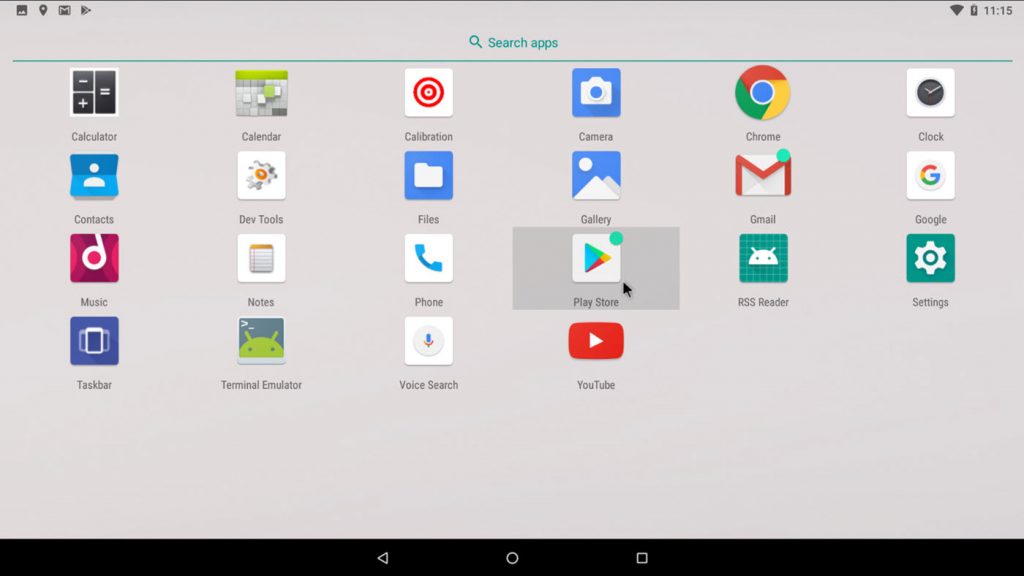
Task: Open Gmail app
Action: point(762,176)
